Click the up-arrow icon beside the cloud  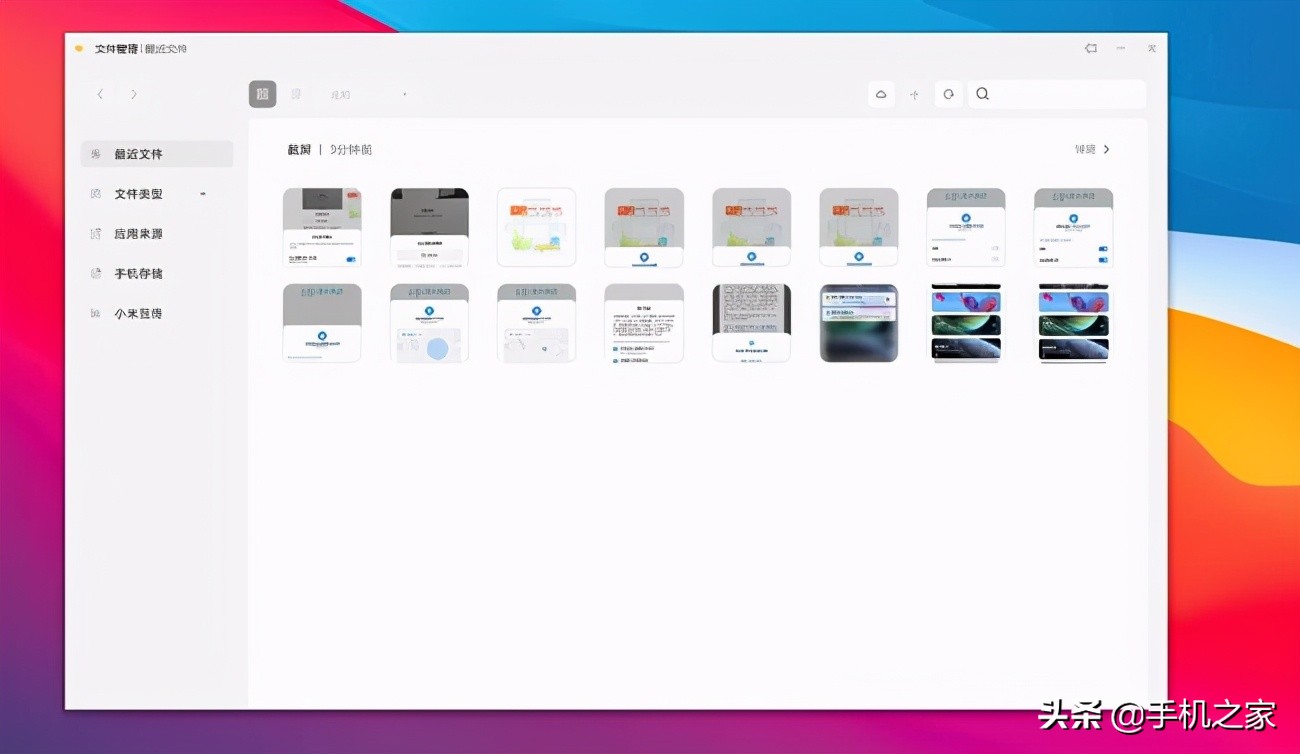click(914, 94)
